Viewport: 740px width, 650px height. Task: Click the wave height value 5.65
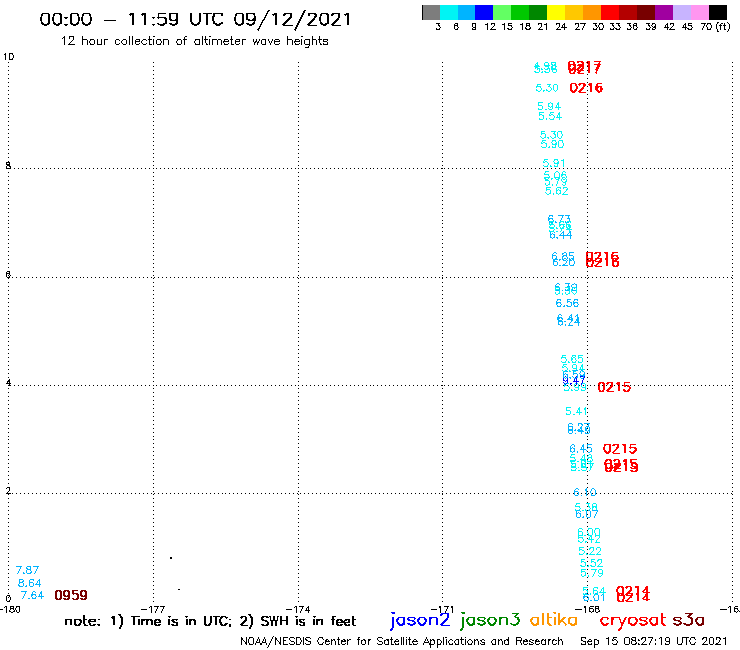point(572,359)
